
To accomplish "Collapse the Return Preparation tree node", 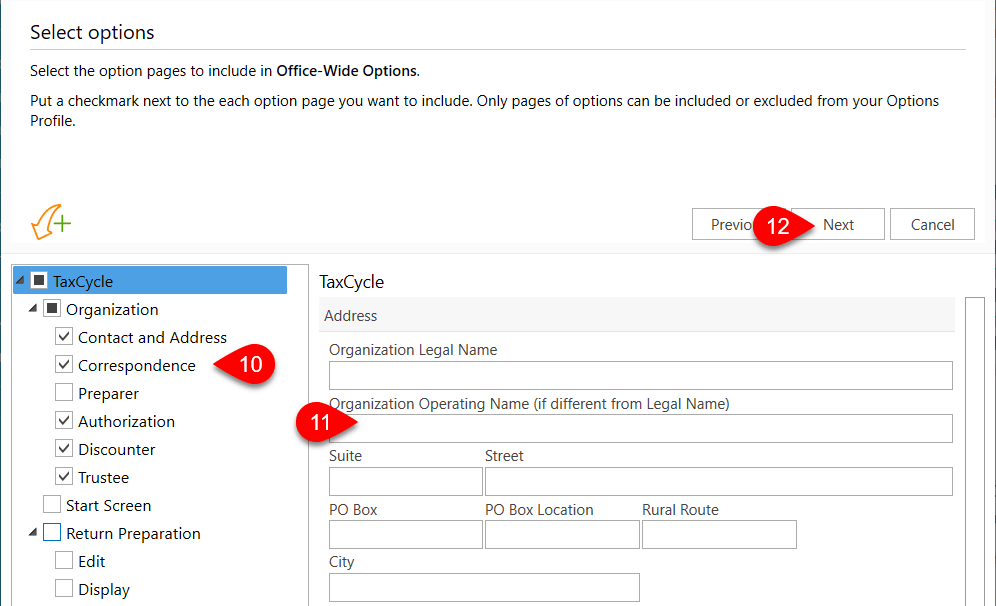I will (x=33, y=534).
